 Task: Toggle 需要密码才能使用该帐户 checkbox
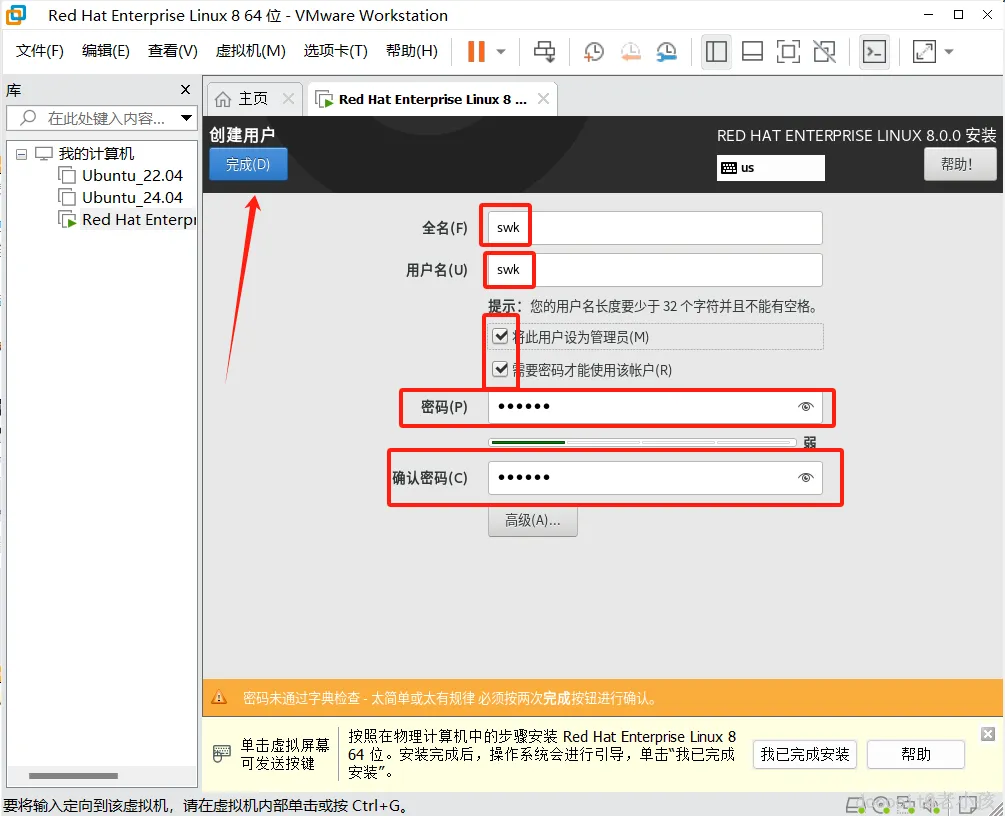(x=500, y=369)
